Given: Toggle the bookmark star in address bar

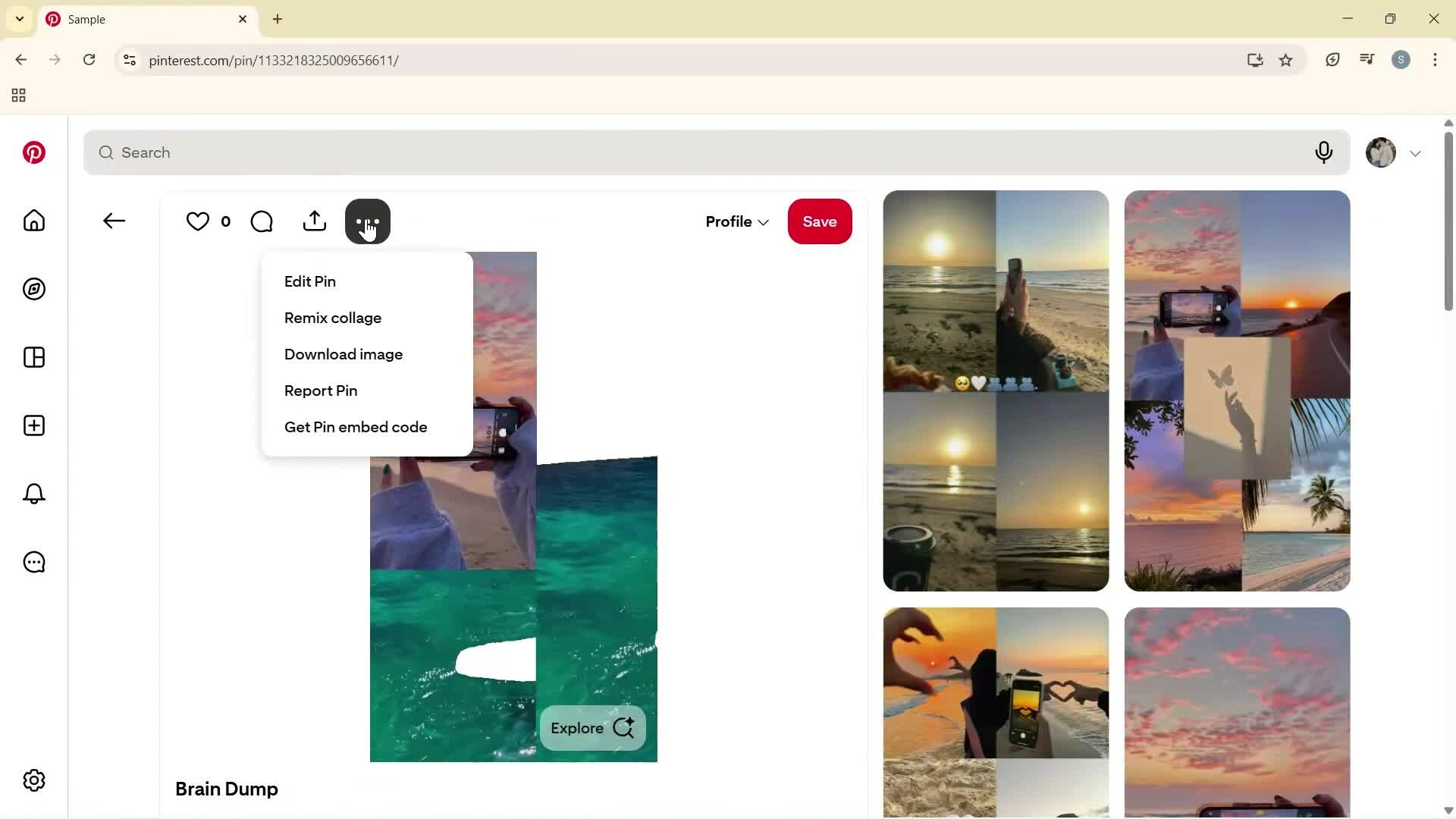Looking at the screenshot, I should click(1286, 60).
